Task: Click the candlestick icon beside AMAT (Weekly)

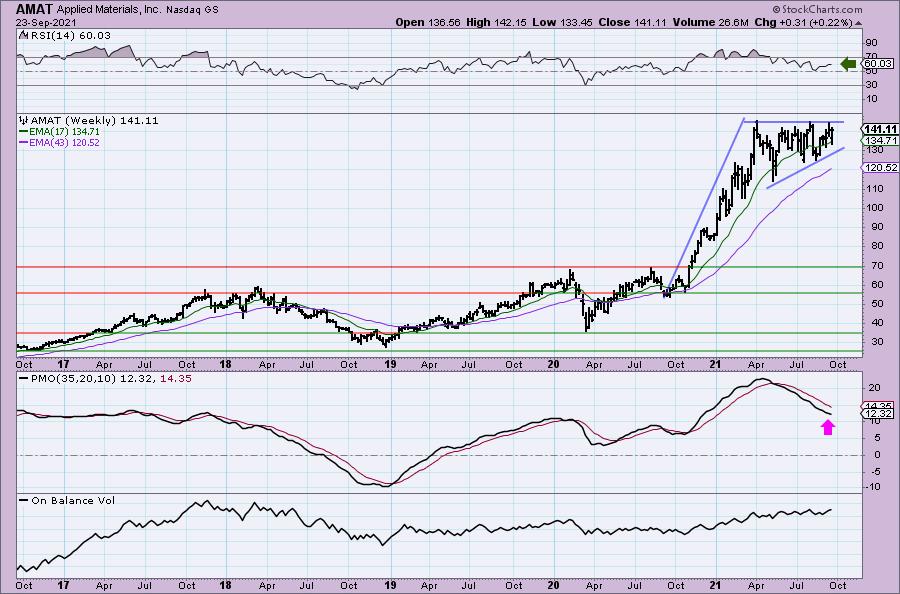Action: tap(24, 121)
